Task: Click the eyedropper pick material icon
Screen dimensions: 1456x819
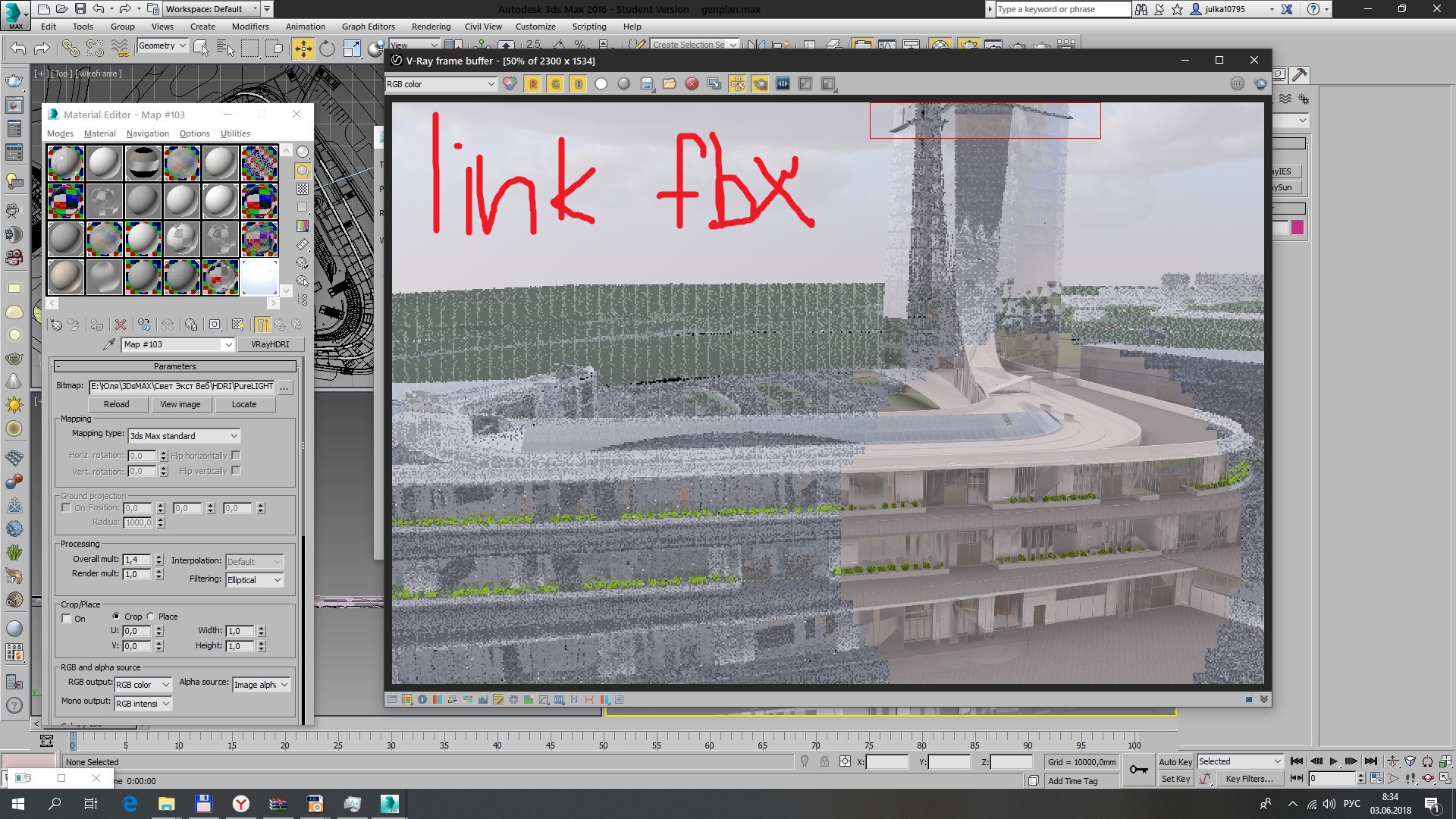Action: pos(109,344)
